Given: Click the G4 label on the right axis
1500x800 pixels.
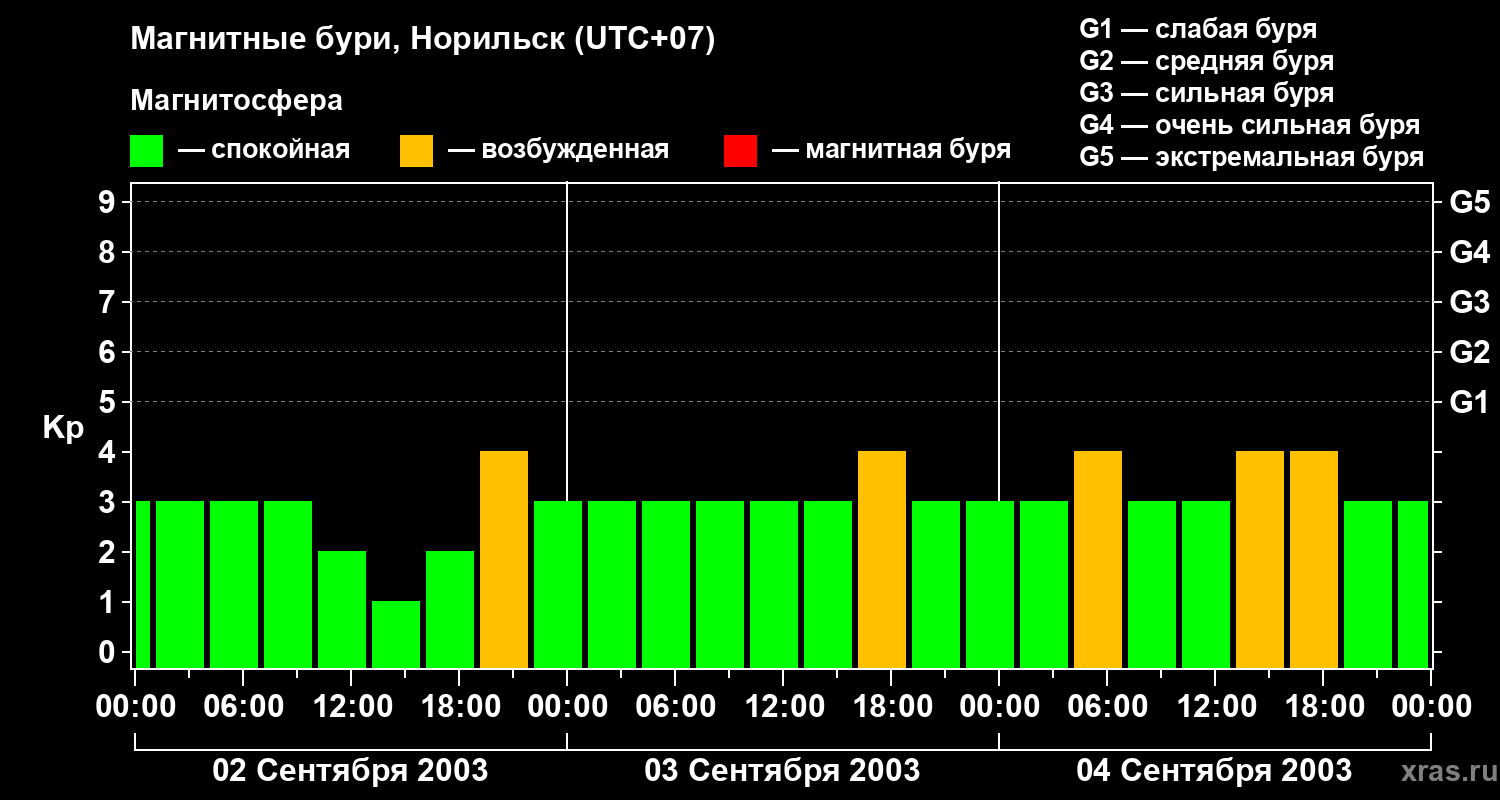Looking at the screenshot, I should pyautogui.click(x=1469, y=253).
